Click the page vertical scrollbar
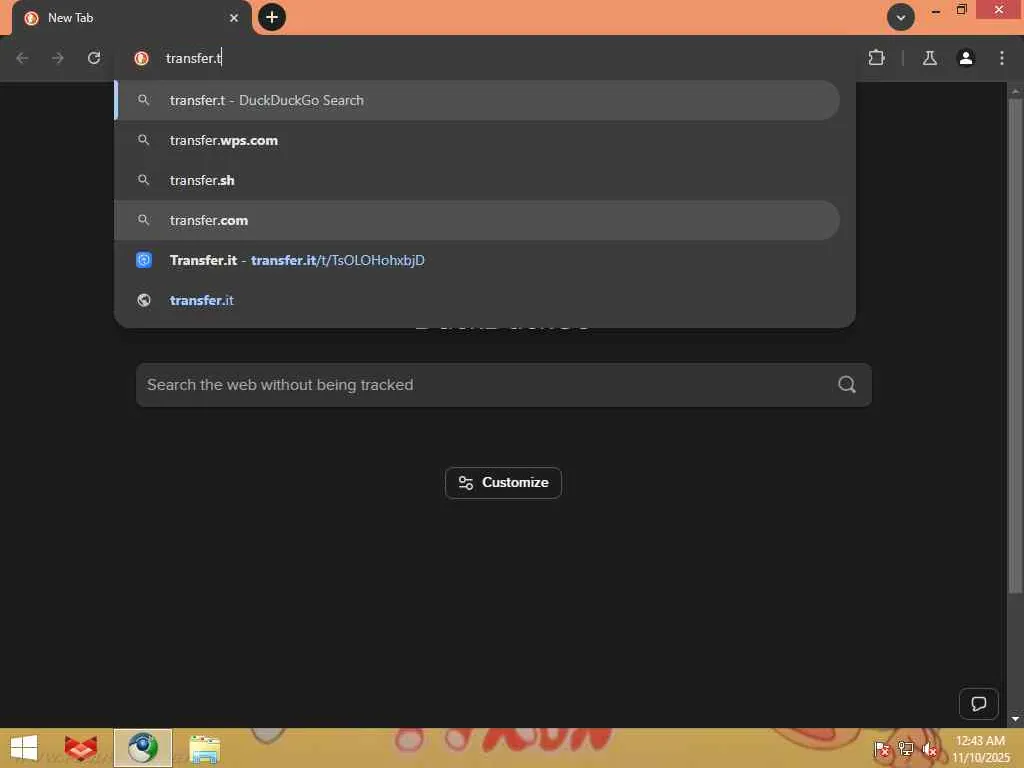This screenshot has width=1024, height=768. [x=1015, y=346]
